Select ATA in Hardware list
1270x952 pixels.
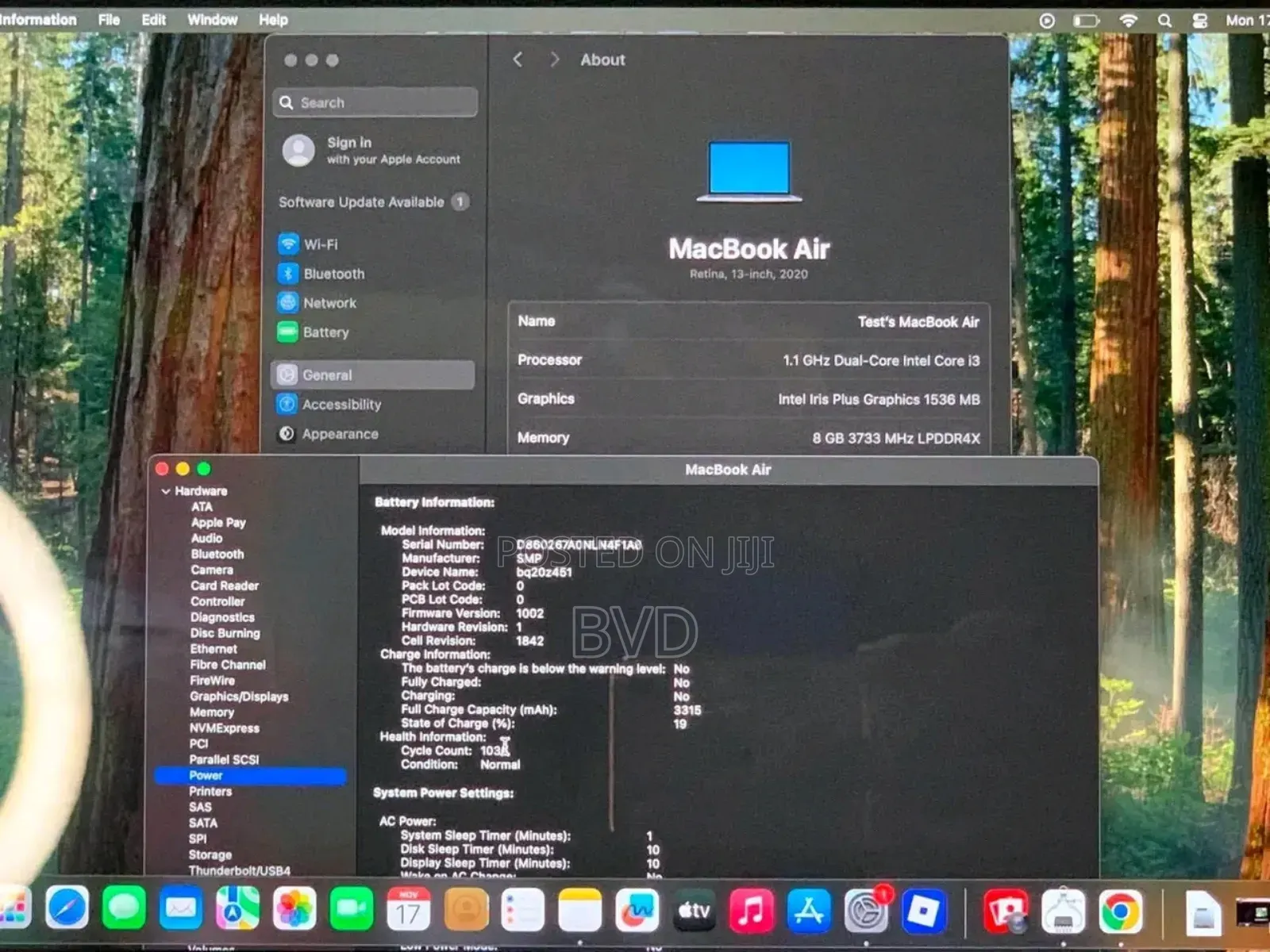point(202,507)
